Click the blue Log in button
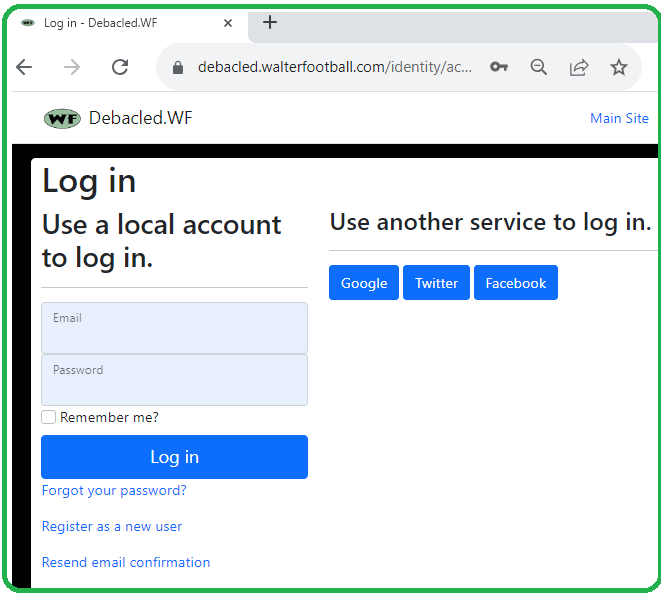This screenshot has width=667, height=596. 174,457
